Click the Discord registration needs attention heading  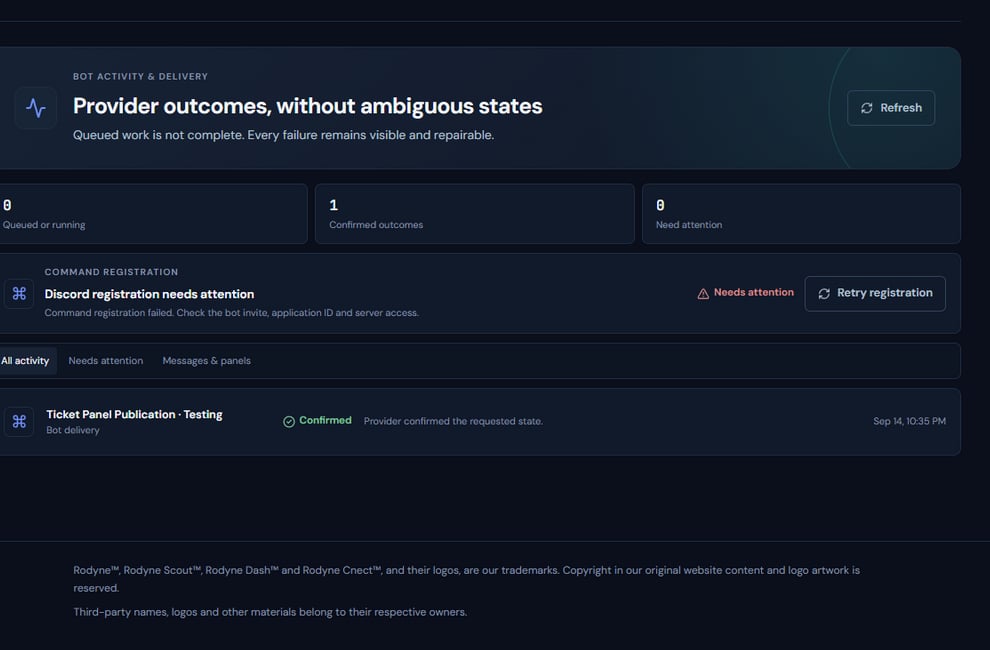[x=149, y=294]
